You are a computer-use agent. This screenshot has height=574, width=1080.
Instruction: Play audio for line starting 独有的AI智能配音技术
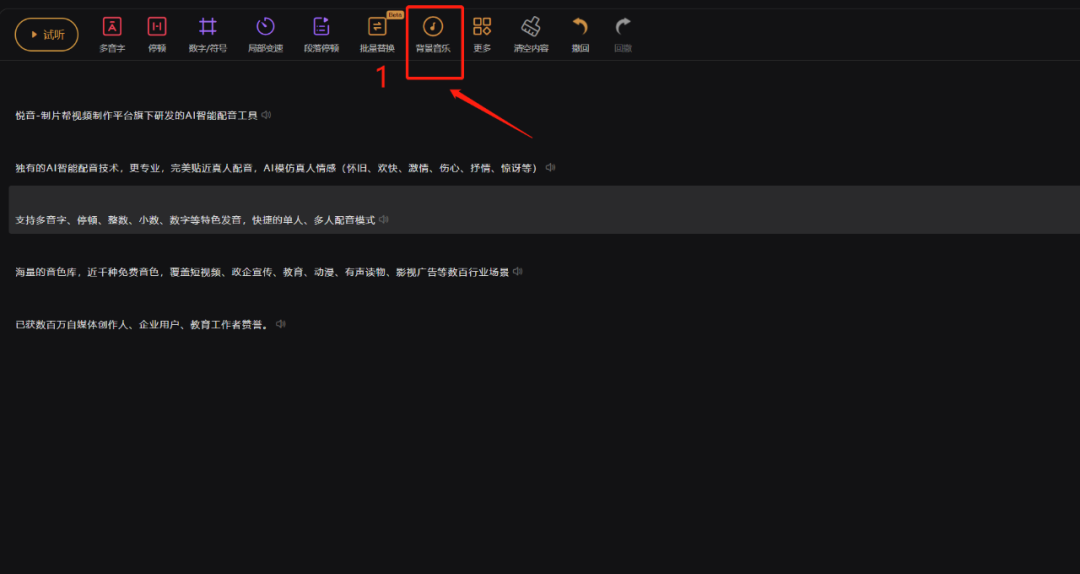(550, 167)
